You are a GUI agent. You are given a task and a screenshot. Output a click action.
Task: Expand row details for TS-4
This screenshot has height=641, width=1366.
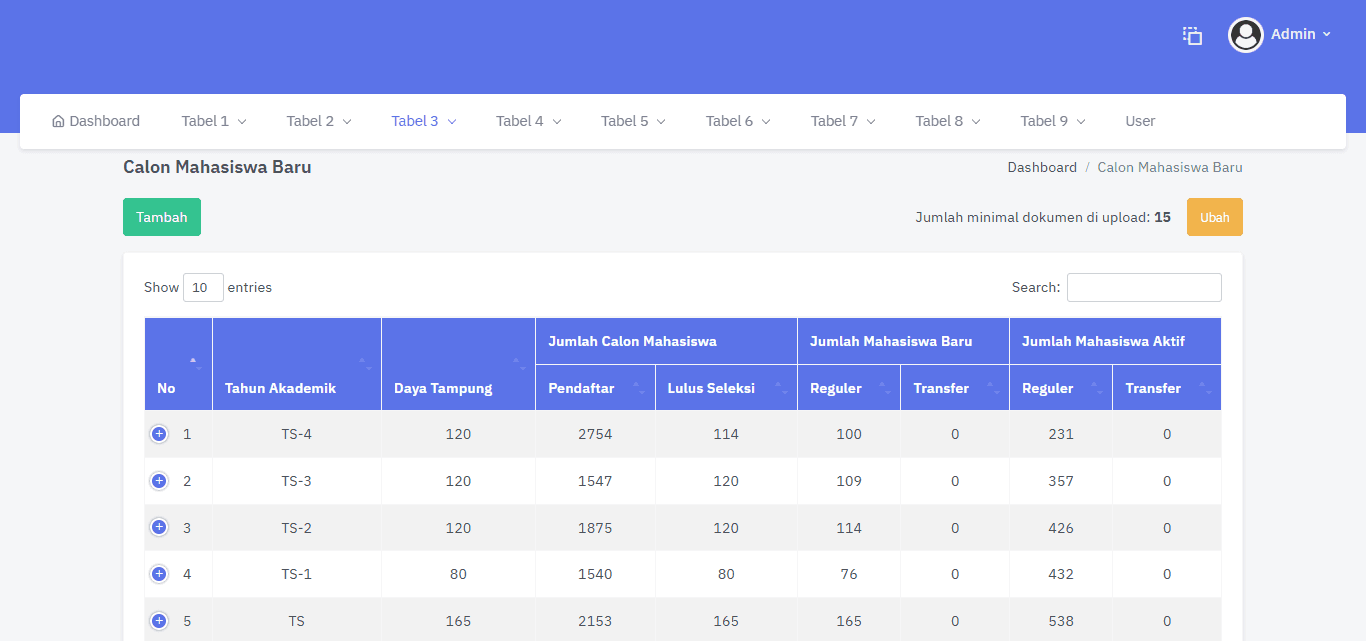tap(159, 434)
